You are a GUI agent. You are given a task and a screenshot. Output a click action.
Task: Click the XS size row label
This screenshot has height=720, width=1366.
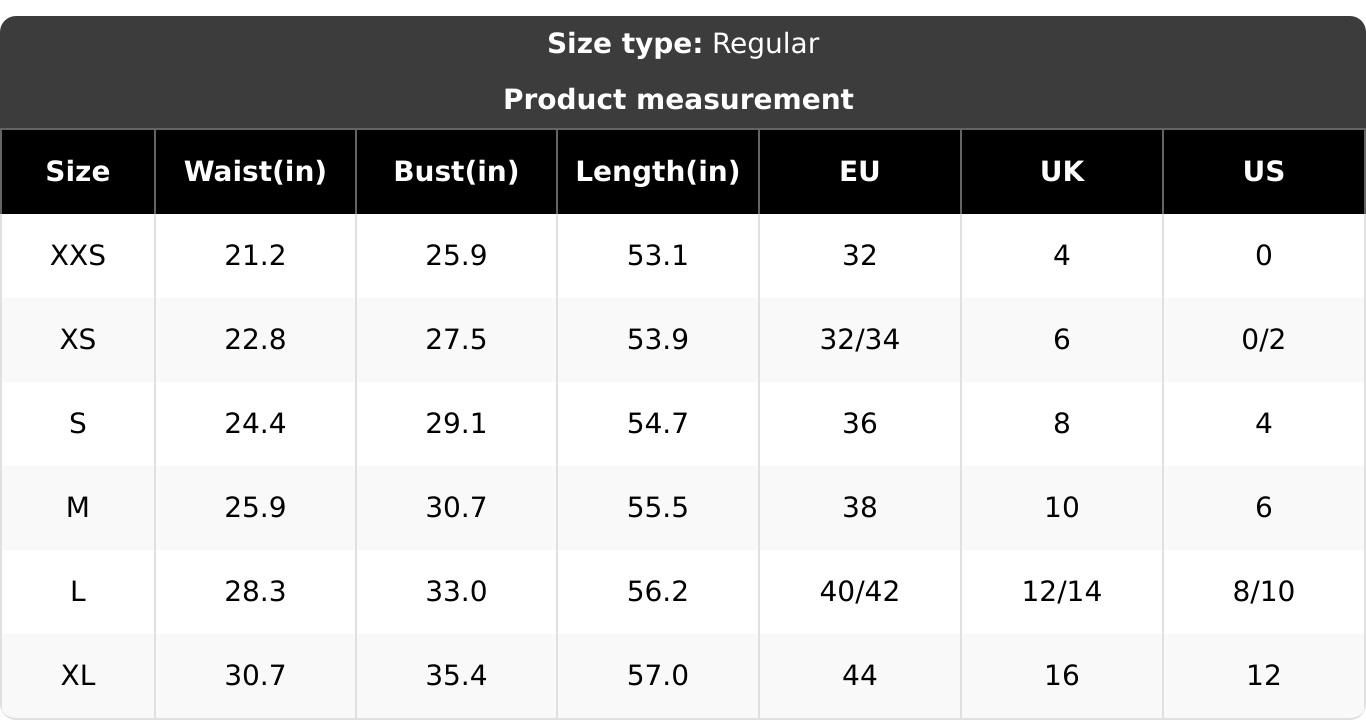78,340
